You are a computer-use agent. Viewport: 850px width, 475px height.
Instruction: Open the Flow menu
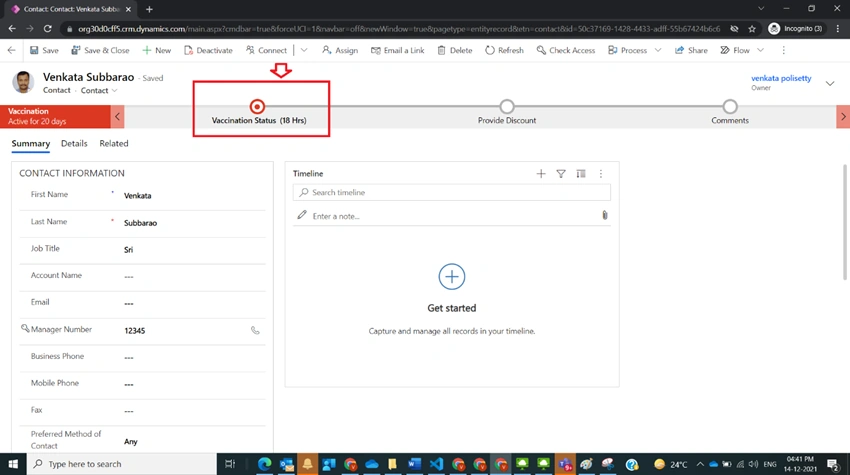742,50
